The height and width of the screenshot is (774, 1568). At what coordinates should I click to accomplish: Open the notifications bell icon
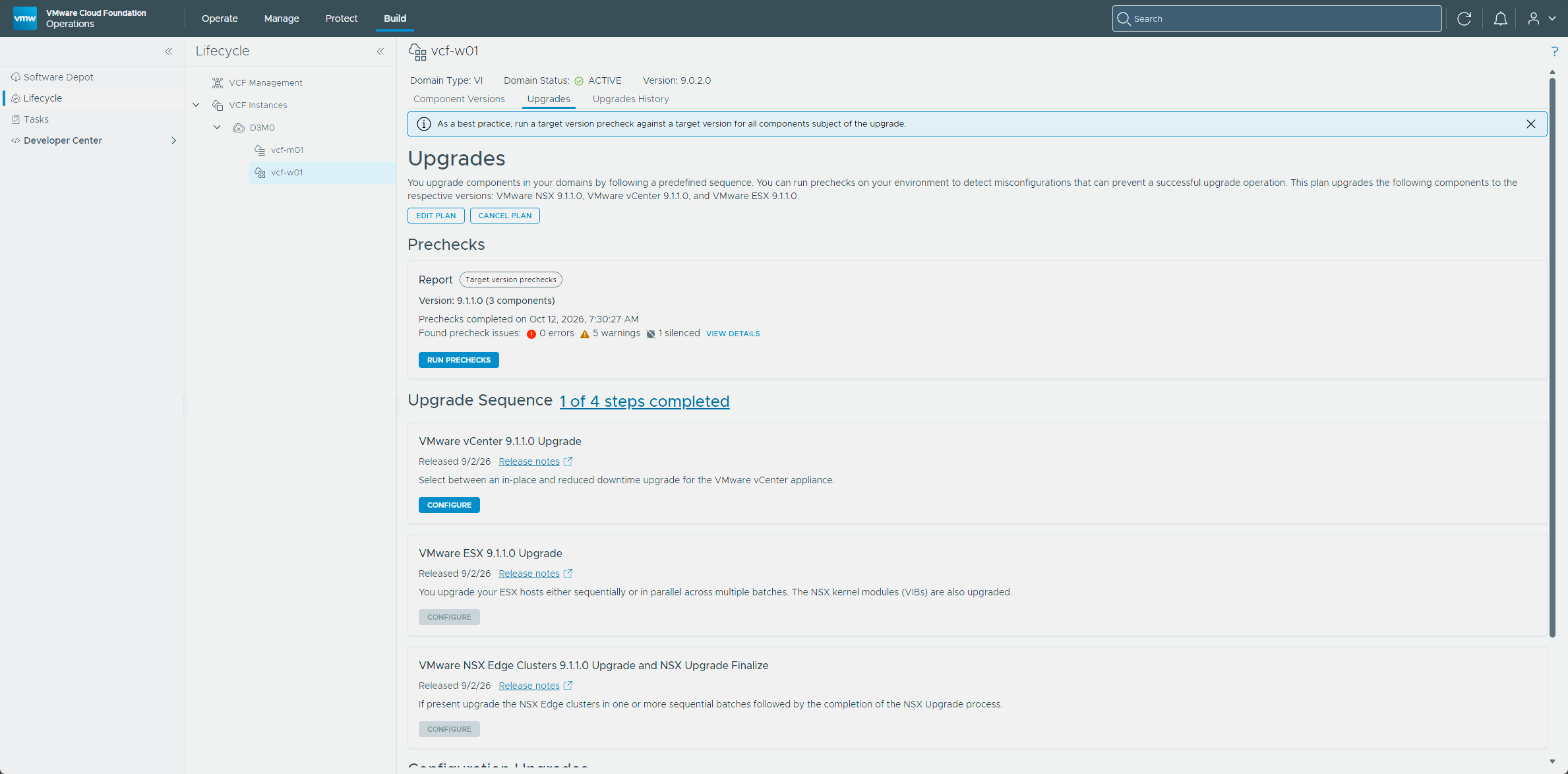coord(1500,18)
